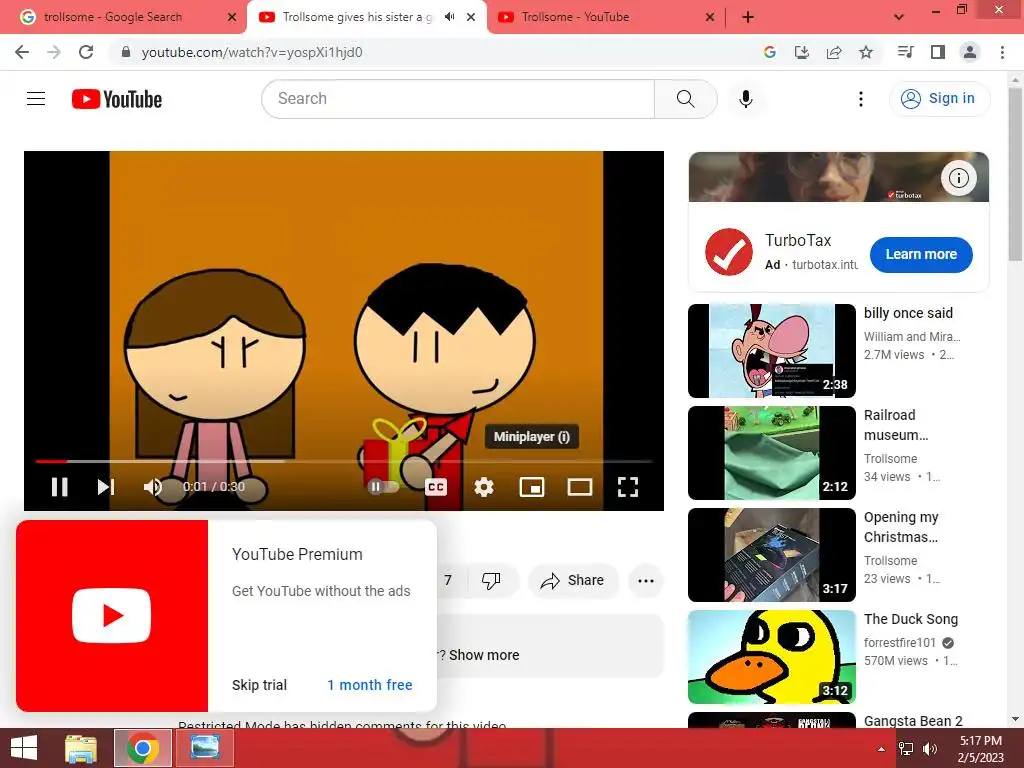This screenshot has width=1024, height=768.
Task: Sign in to YouTube
Action: [939, 99]
